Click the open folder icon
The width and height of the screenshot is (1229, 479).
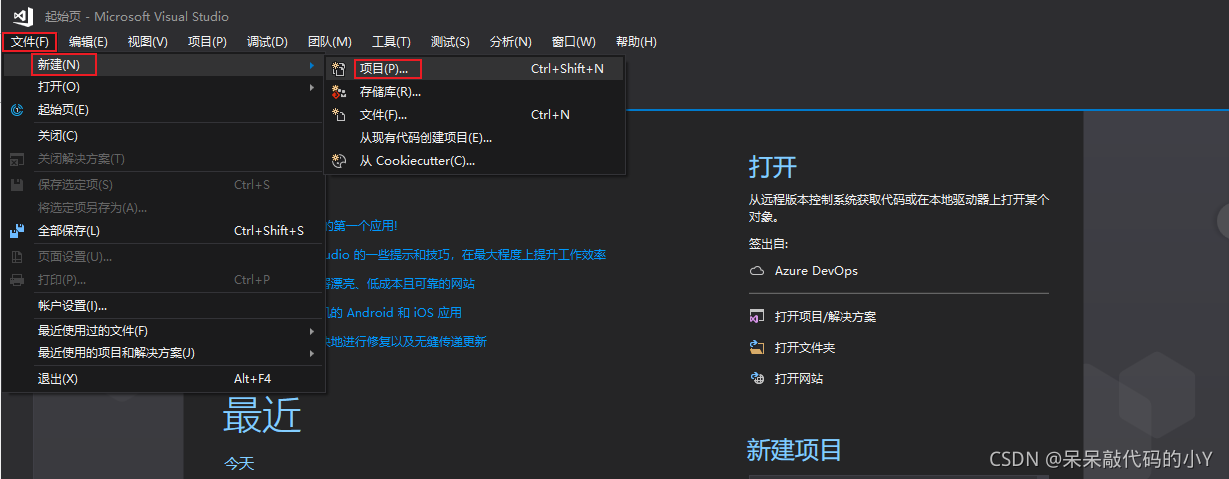point(757,348)
